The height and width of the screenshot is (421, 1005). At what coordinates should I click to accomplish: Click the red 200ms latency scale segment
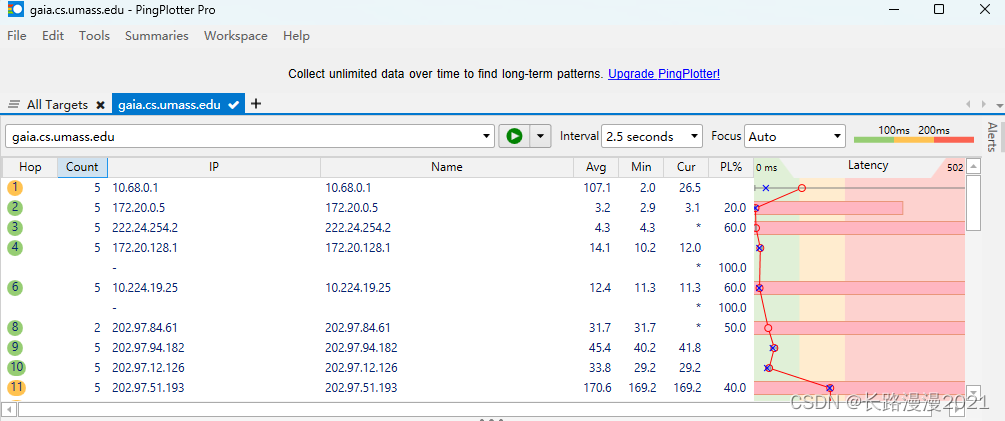954,140
